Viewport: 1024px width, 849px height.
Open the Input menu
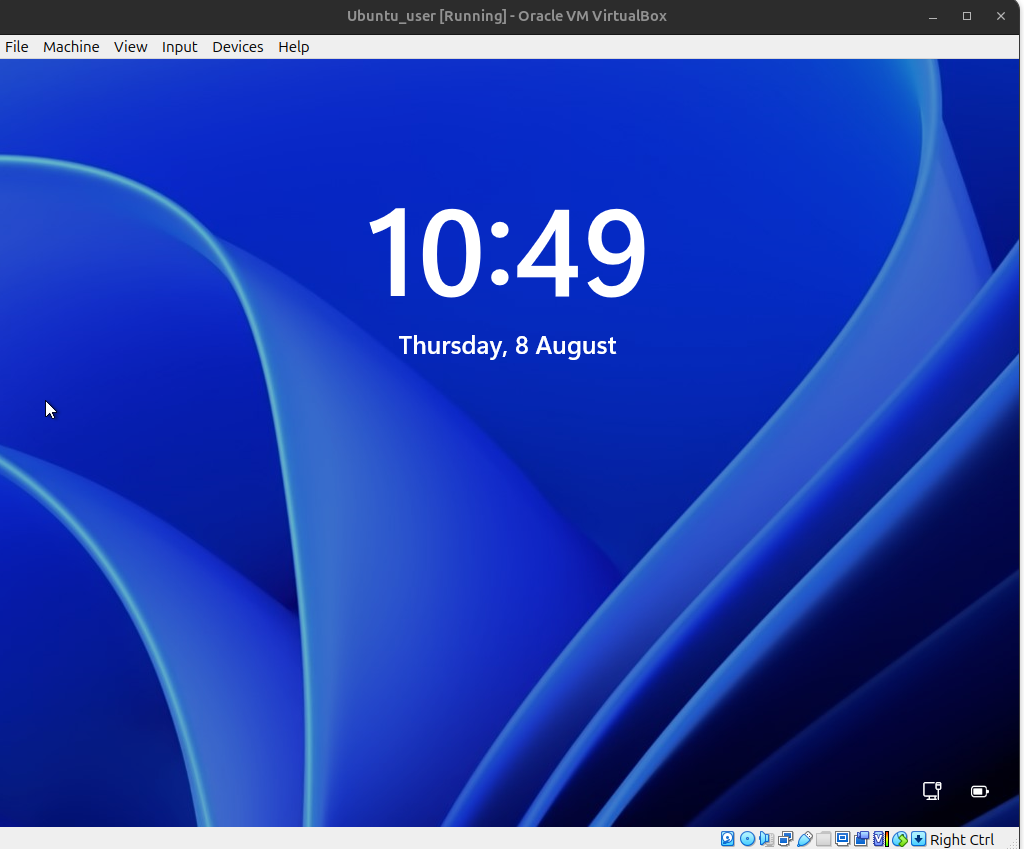(x=180, y=47)
